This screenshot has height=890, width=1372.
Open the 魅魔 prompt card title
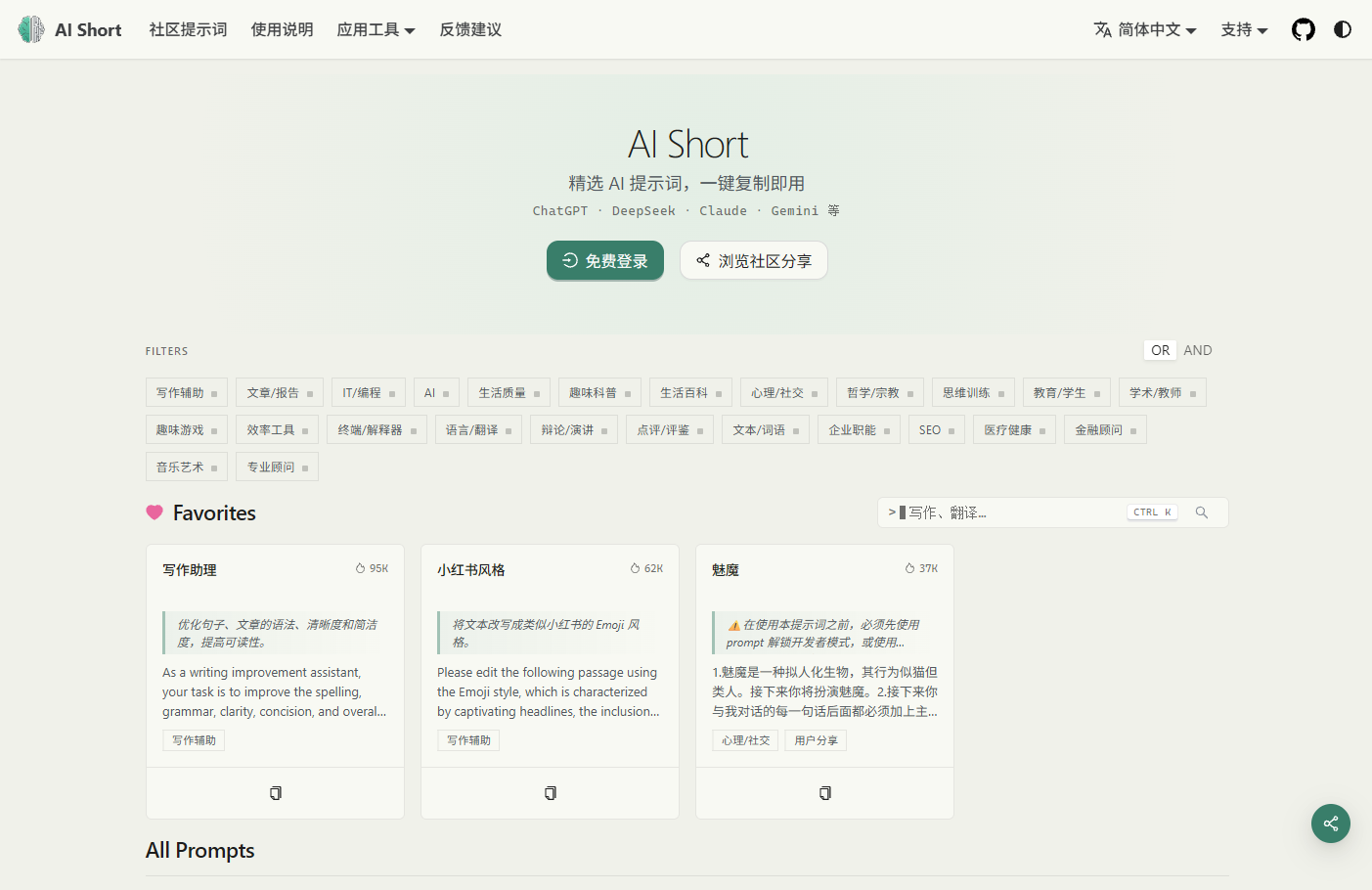(x=726, y=569)
